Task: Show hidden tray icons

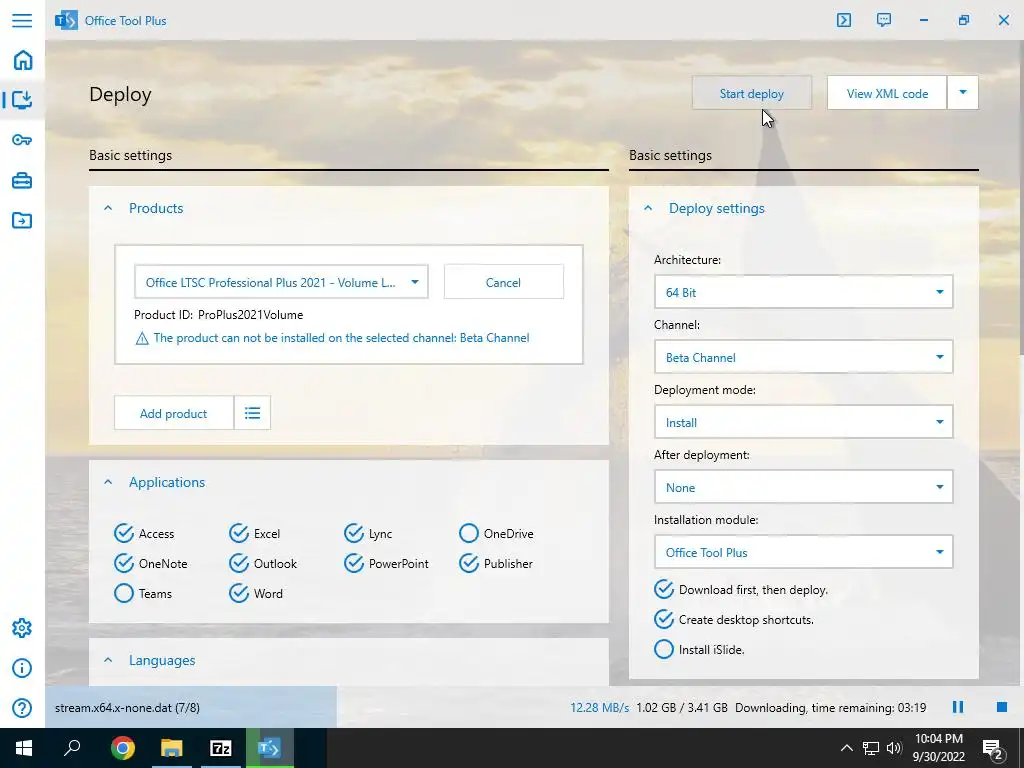Action: tap(846, 748)
